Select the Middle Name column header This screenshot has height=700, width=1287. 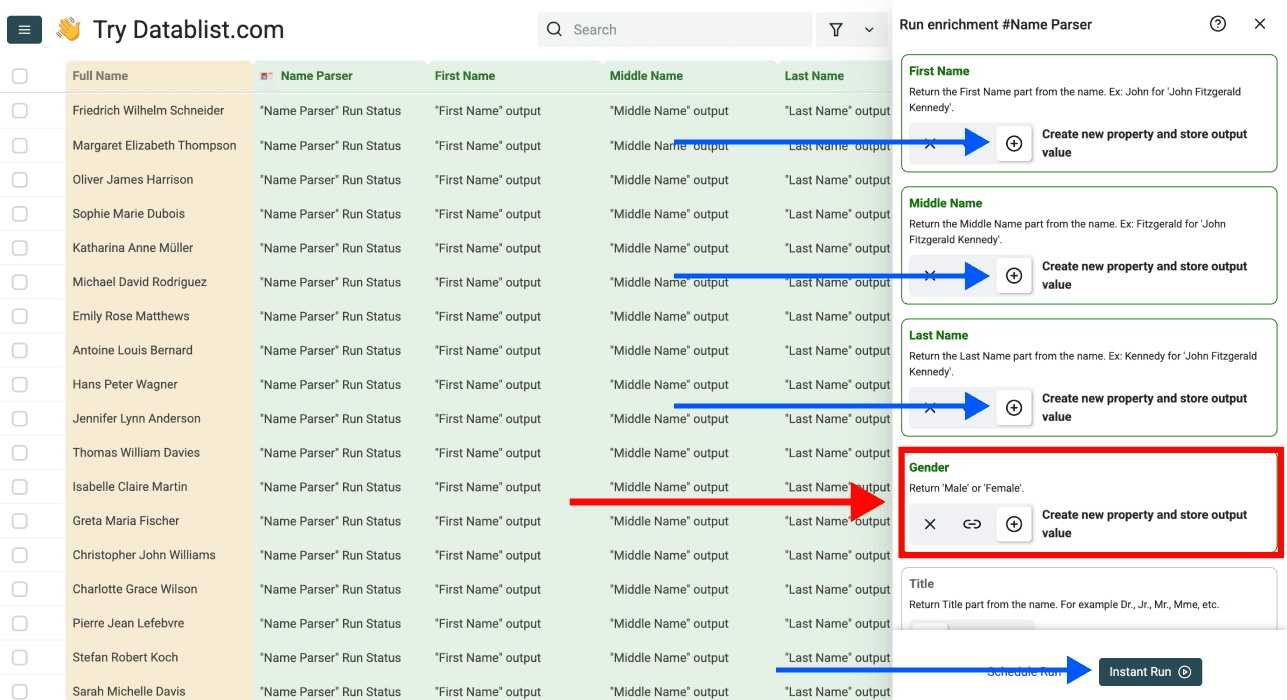(x=647, y=75)
